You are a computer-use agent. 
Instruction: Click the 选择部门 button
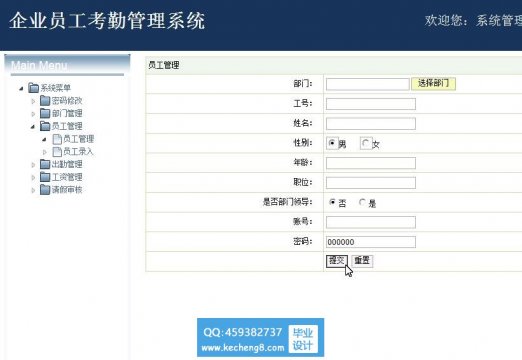point(433,83)
